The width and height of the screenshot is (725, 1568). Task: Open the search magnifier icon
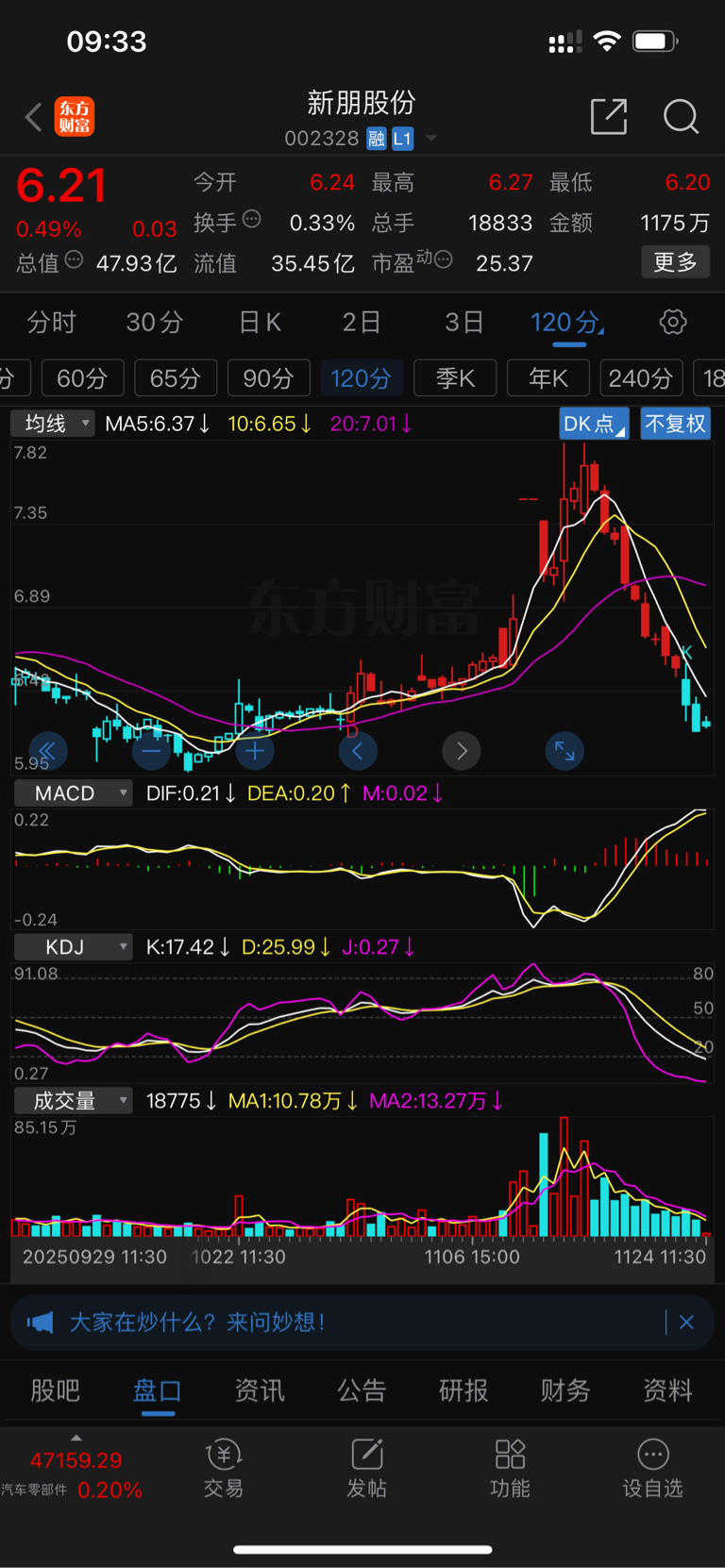coord(681,117)
